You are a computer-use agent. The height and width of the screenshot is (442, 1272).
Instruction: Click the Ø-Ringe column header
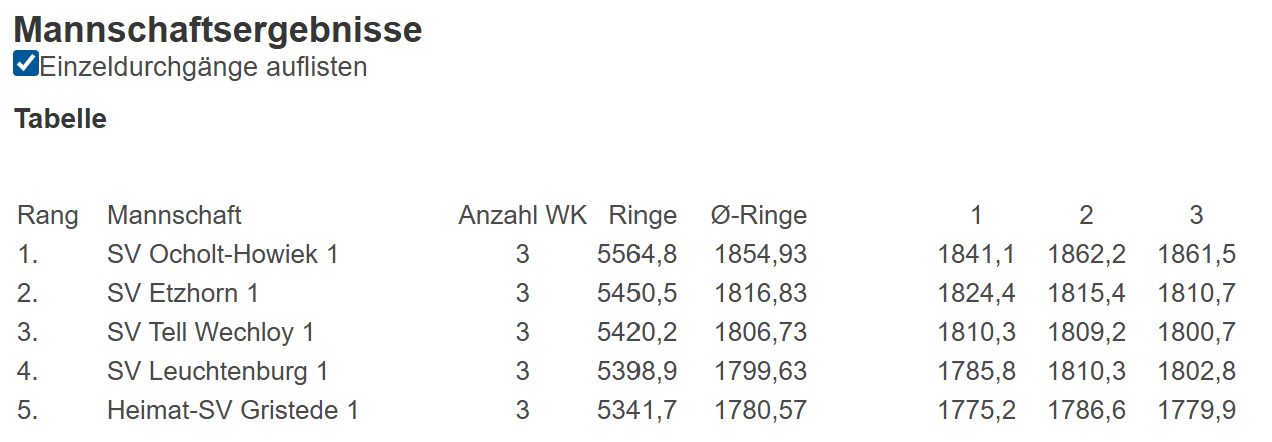[759, 215]
